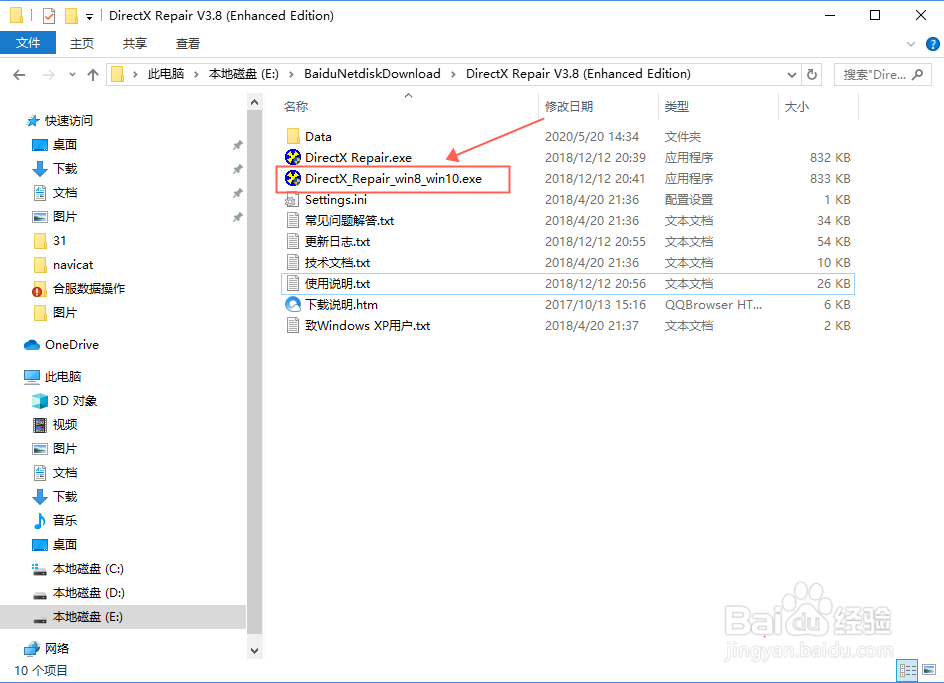Image resolution: width=944 pixels, height=683 pixels.
Task: Pin toggle beside 文档 in quick access
Action: pos(238,193)
